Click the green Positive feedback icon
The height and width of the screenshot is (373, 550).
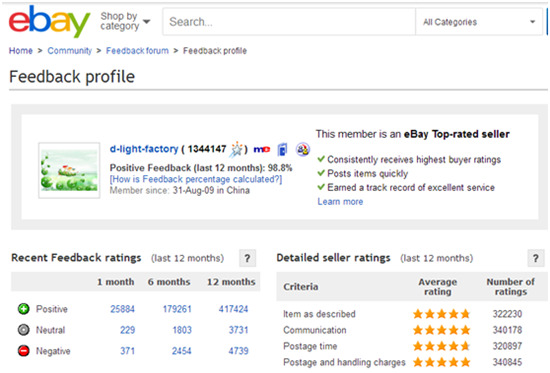[24, 309]
